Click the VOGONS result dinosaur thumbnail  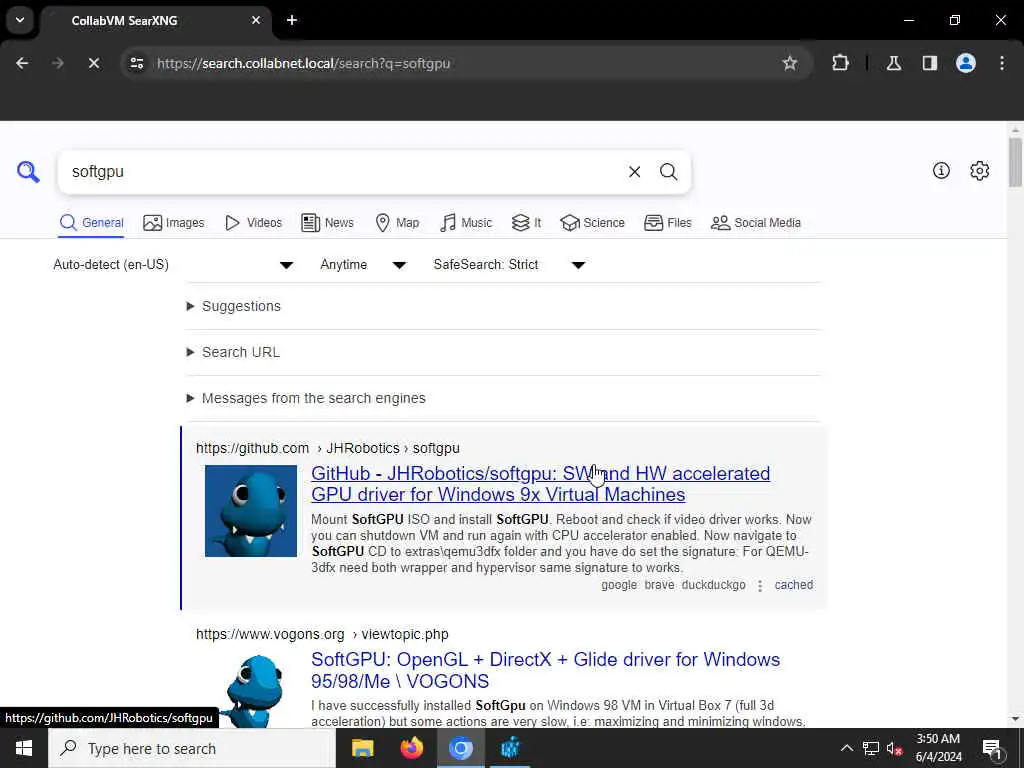click(x=253, y=690)
